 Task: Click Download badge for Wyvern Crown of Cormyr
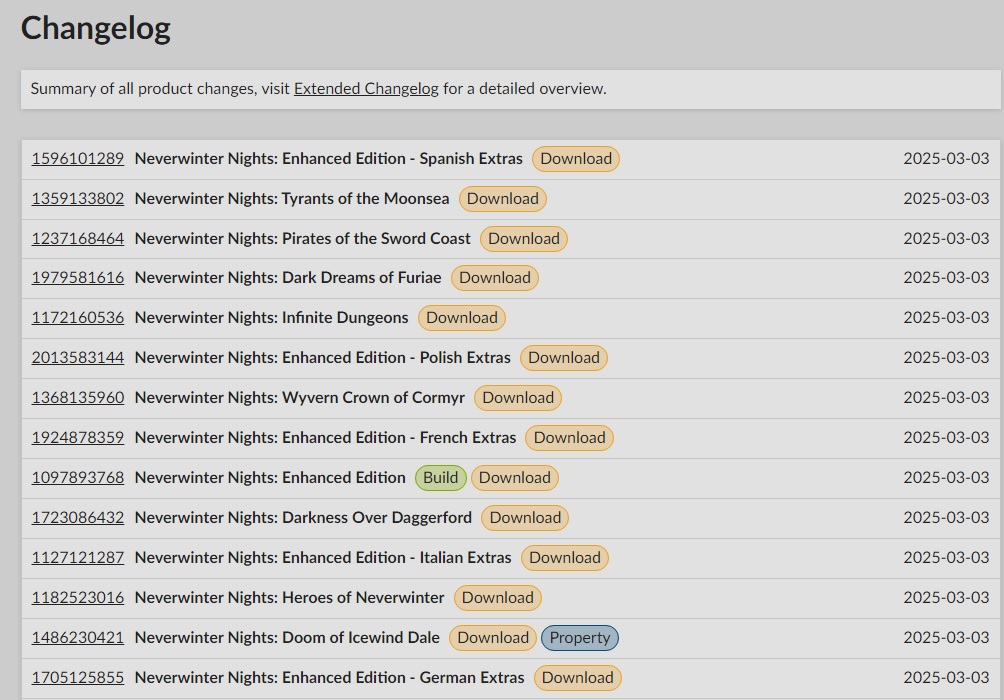pyautogui.click(x=518, y=398)
